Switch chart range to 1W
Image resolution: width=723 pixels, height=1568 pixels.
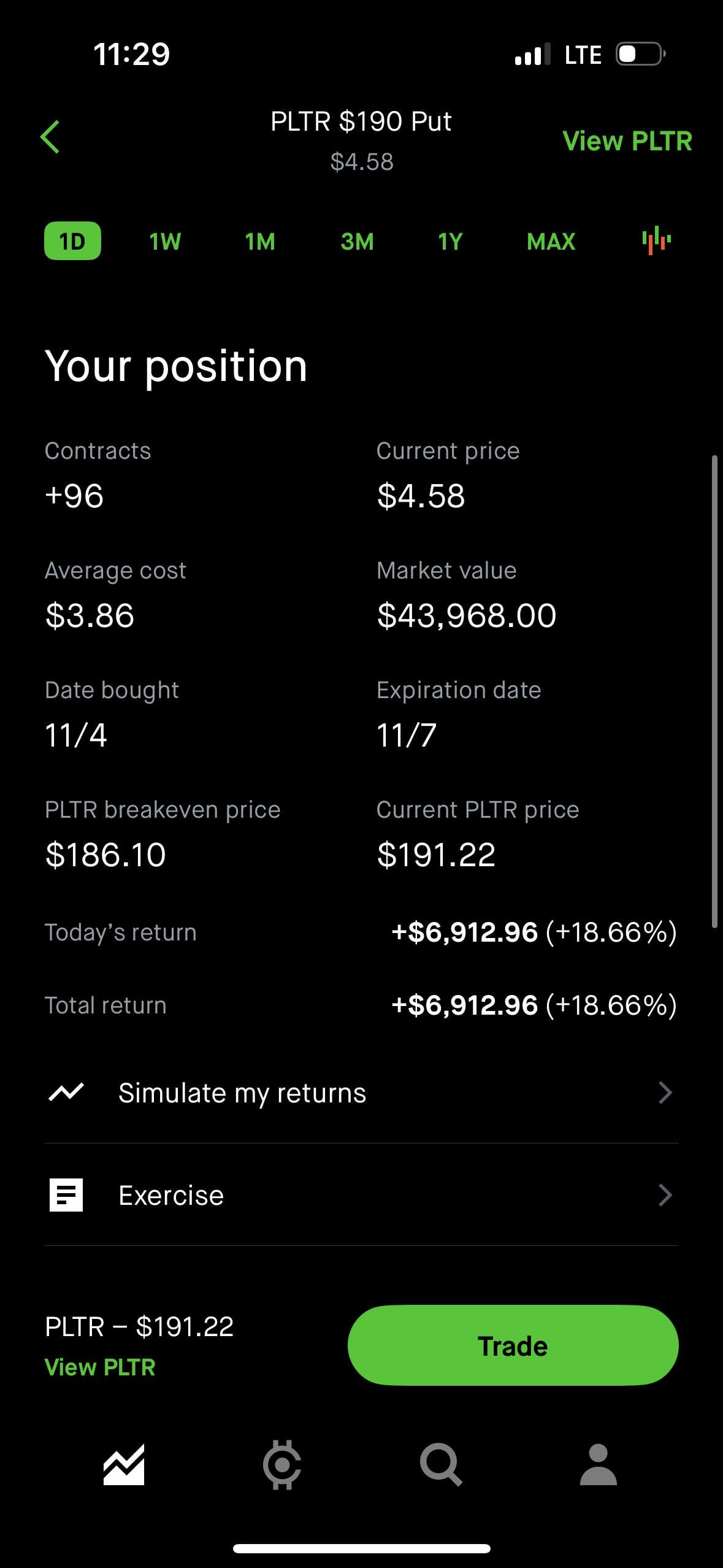pyautogui.click(x=165, y=241)
